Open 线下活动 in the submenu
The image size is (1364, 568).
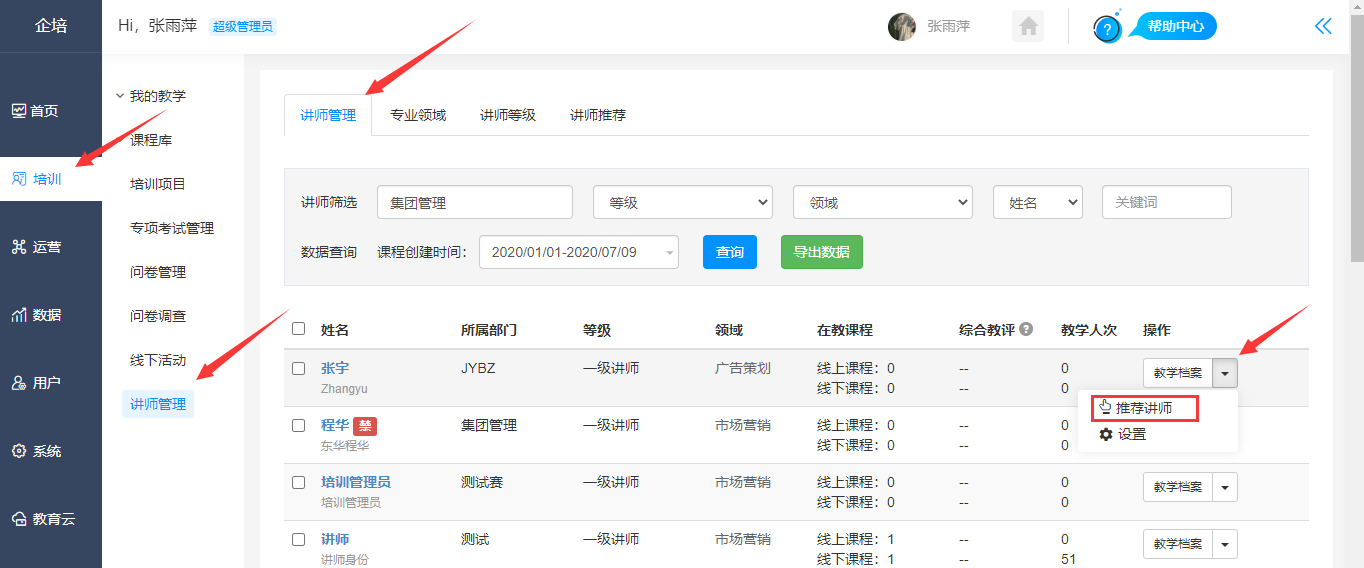(158, 360)
